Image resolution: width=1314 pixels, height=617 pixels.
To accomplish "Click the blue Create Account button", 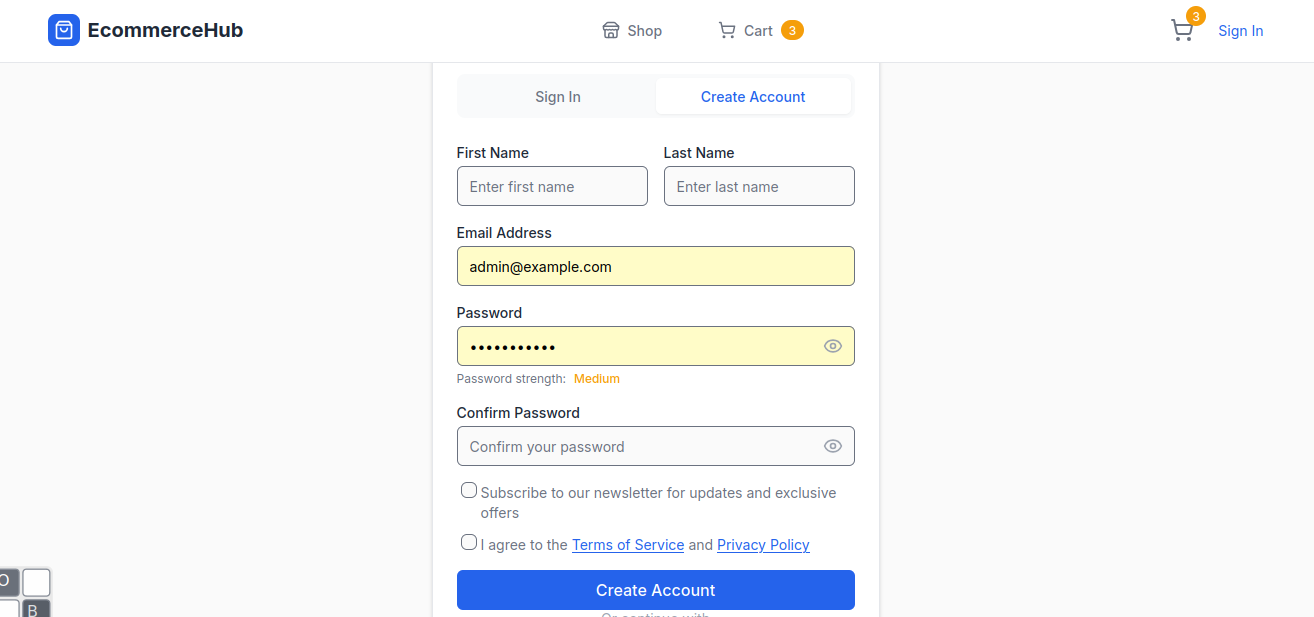I will pos(655,590).
